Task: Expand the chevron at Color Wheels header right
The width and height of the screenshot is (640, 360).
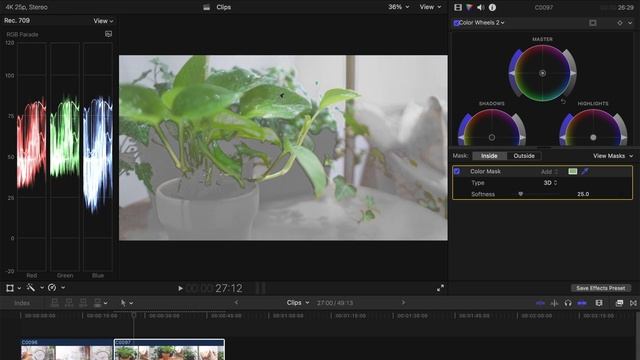Action: (x=630, y=23)
